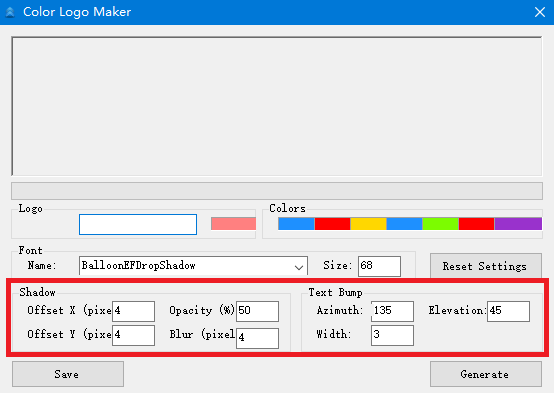Screen dimensions: 554x393
Task: Select the green swatch in Colors
Action: coord(440,224)
